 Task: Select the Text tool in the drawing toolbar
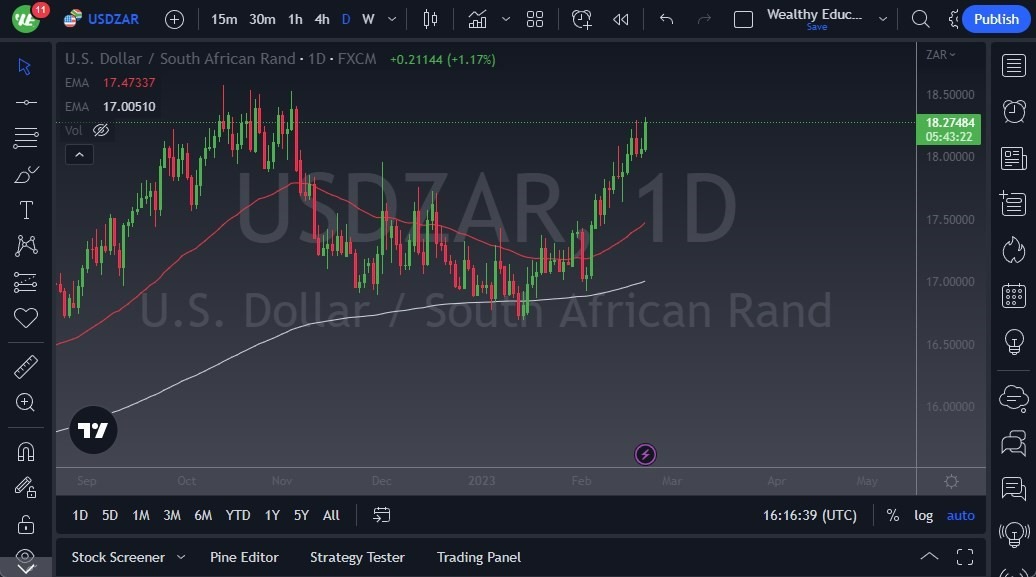[26, 209]
